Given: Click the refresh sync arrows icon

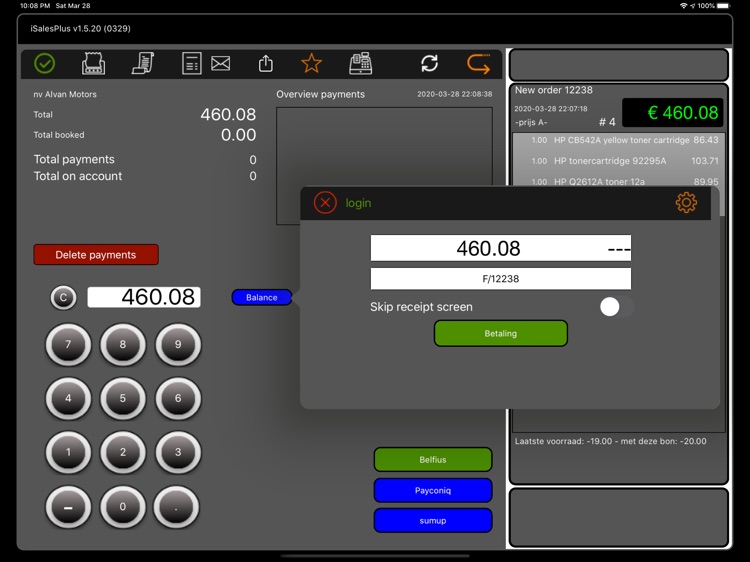Looking at the screenshot, I should coord(430,64).
